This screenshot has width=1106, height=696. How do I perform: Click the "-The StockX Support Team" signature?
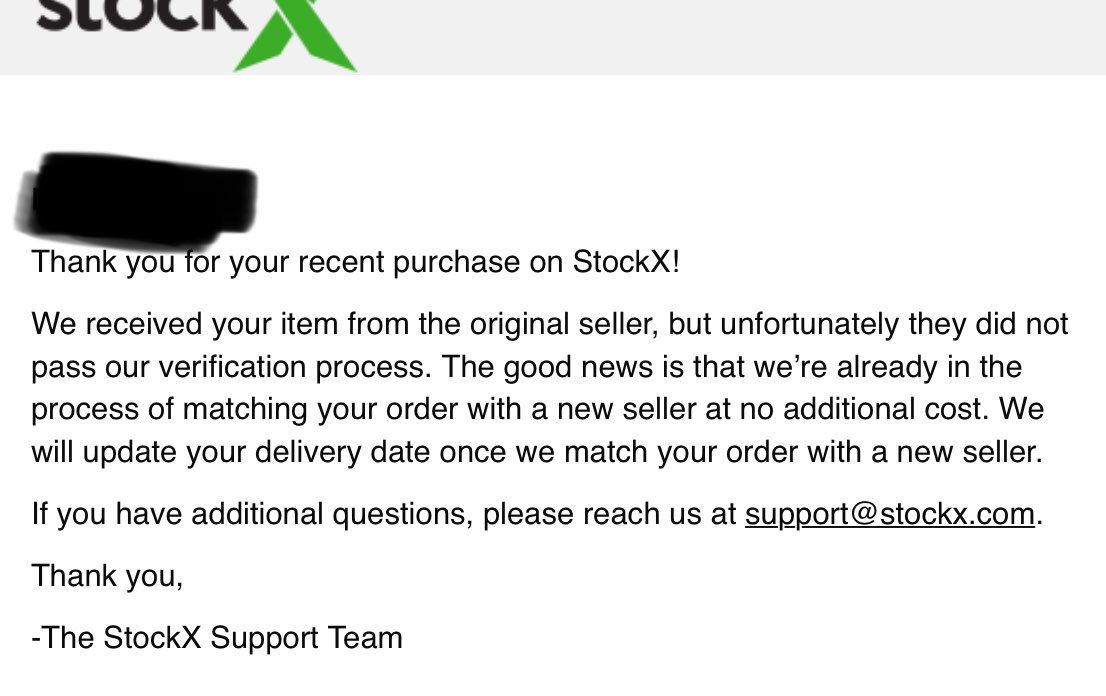pyautogui.click(x=217, y=637)
